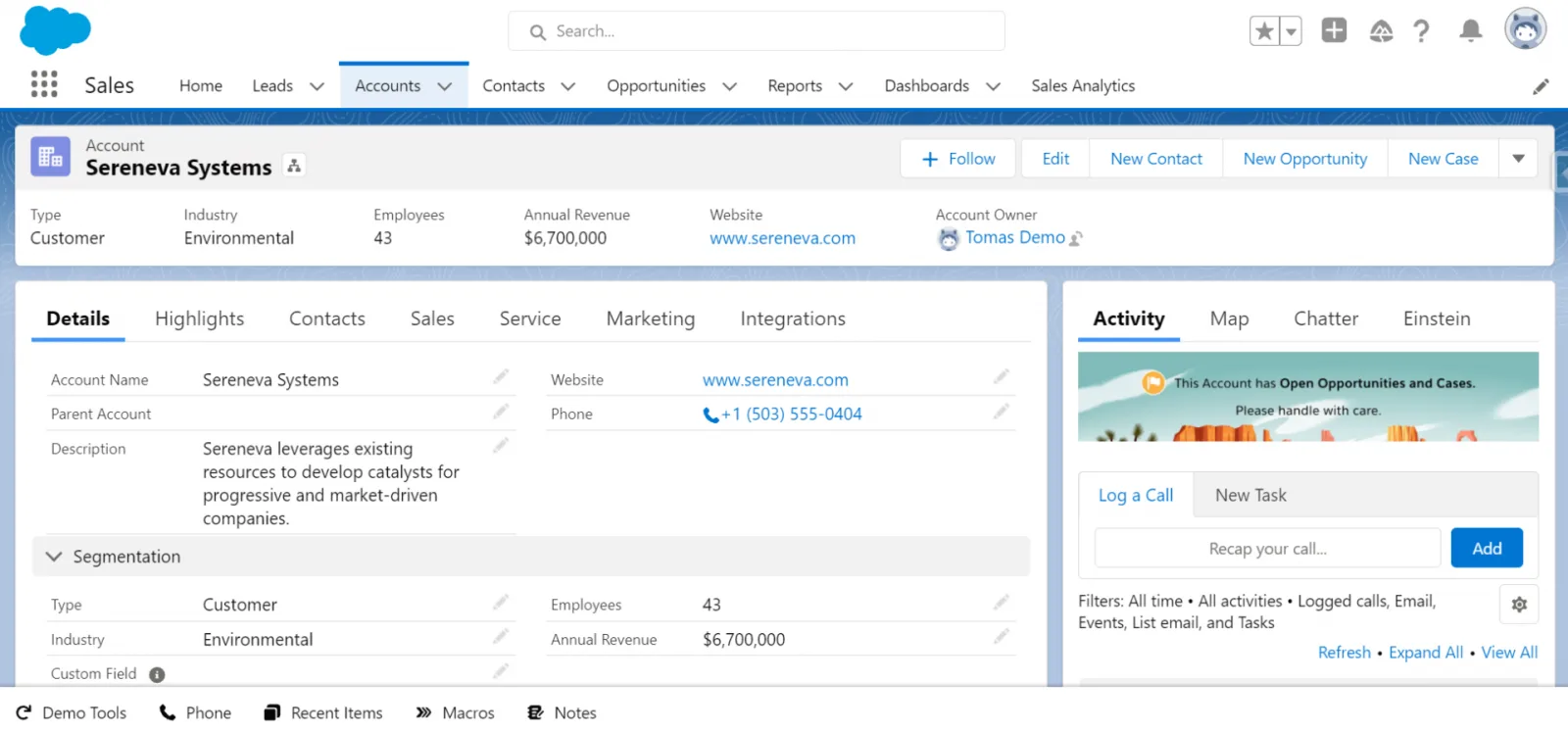Click the account hierarchy icon beside Sereneva Systems
Image resolution: width=1568 pixels, height=732 pixels.
[294, 166]
